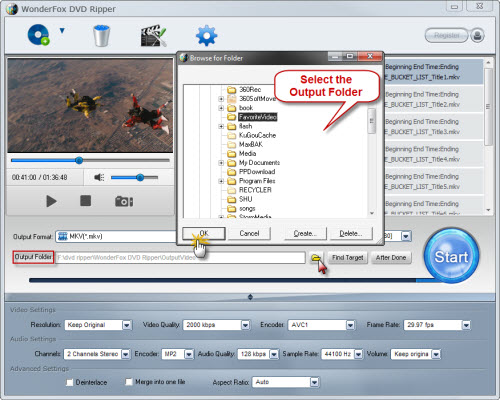This screenshot has height=400, width=500.
Task: Click the Find Target button
Action: pos(348,258)
